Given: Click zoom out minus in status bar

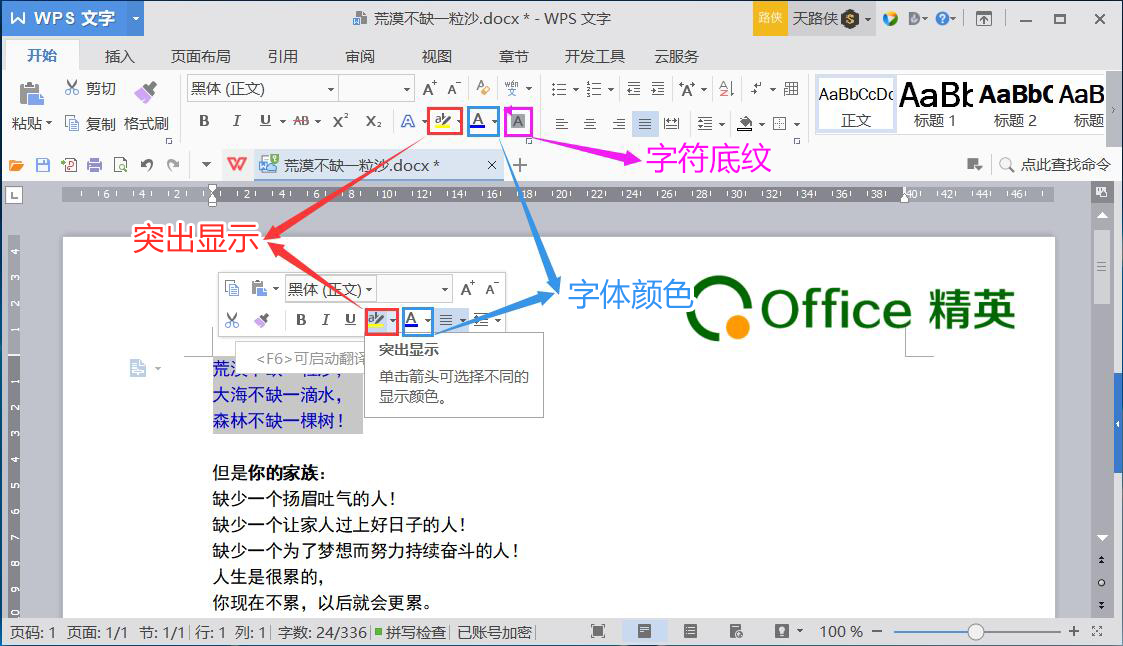Looking at the screenshot, I should pos(877,632).
